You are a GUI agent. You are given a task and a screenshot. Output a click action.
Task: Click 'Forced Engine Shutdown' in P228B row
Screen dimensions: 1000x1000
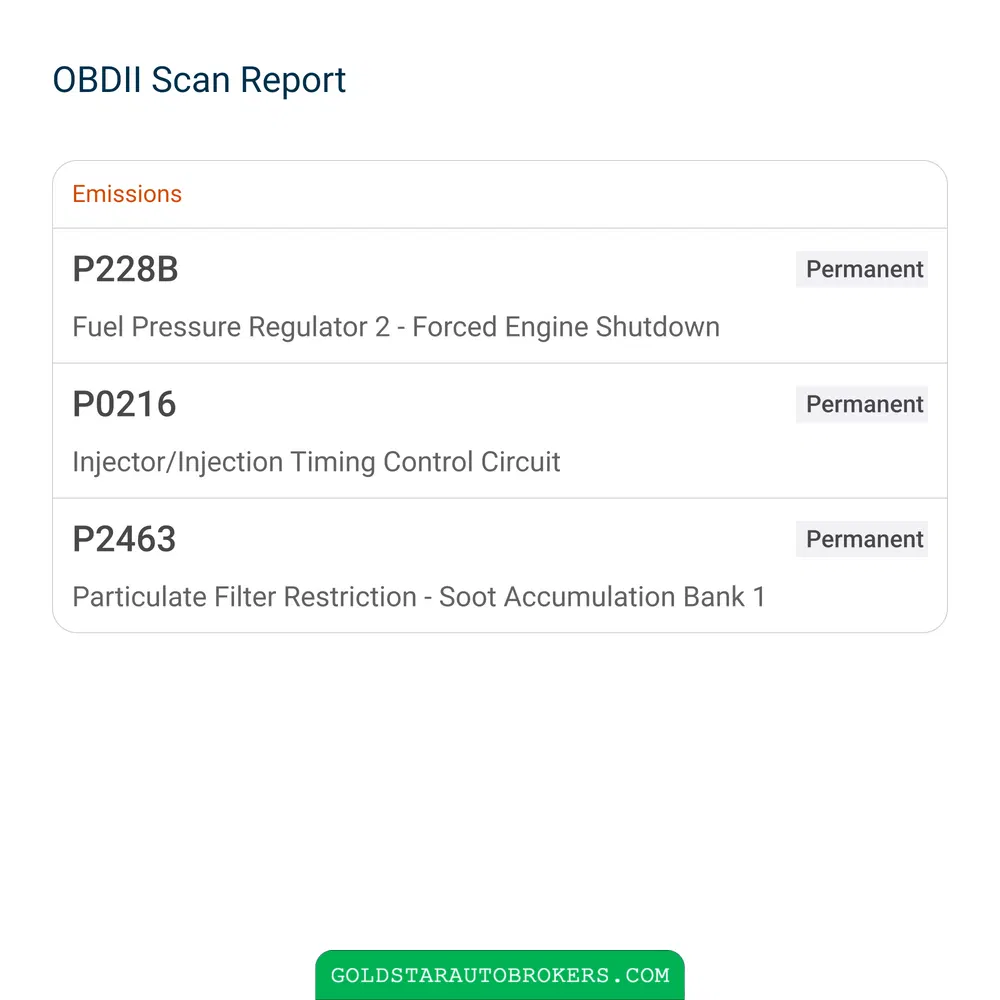coord(566,327)
